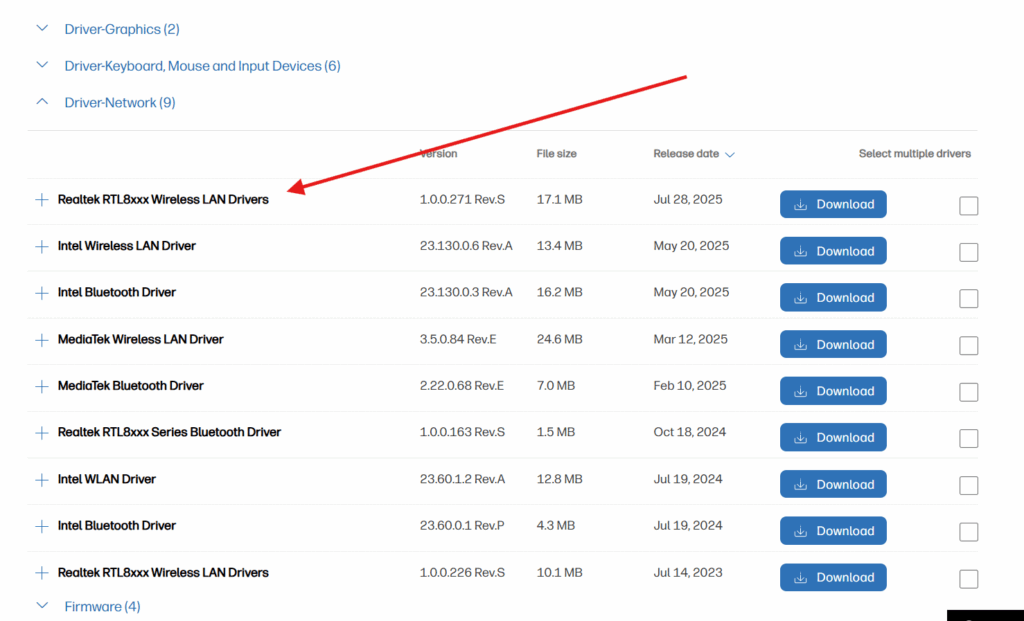Expand the Firmware (4) section
Image resolution: width=1024 pixels, height=621 pixels.
[42, 606]
